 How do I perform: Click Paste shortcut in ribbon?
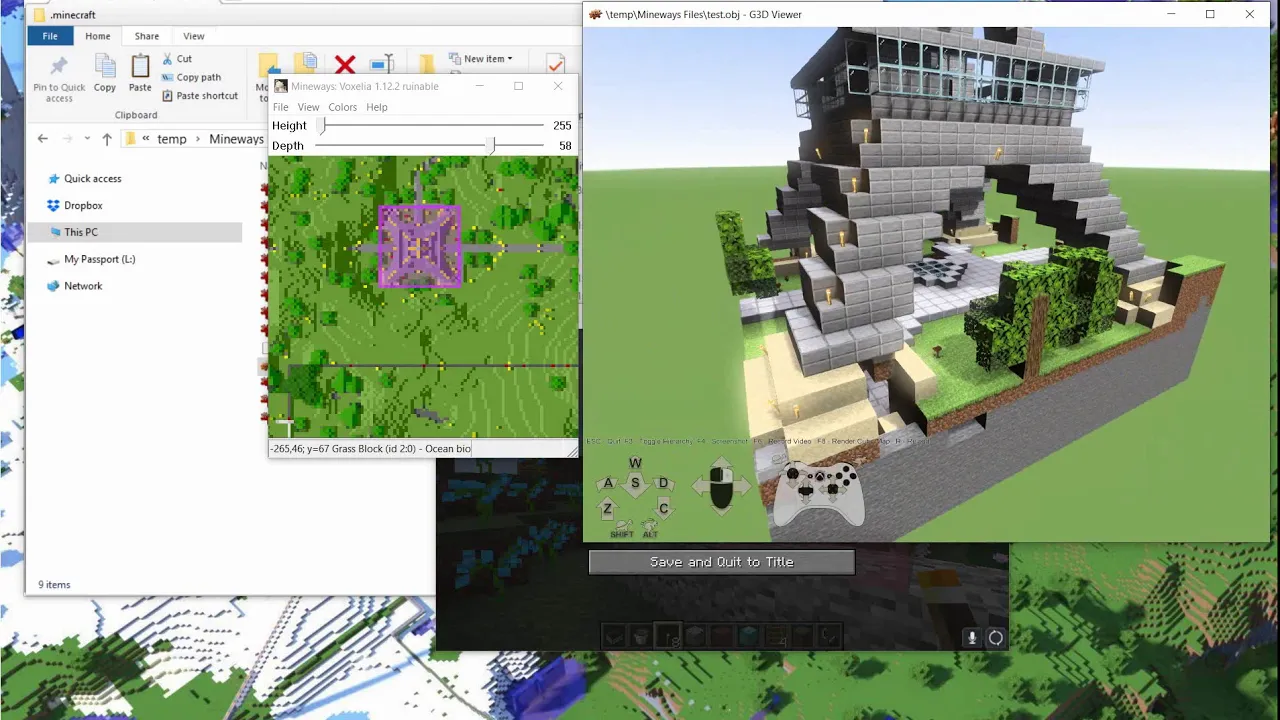199,96
